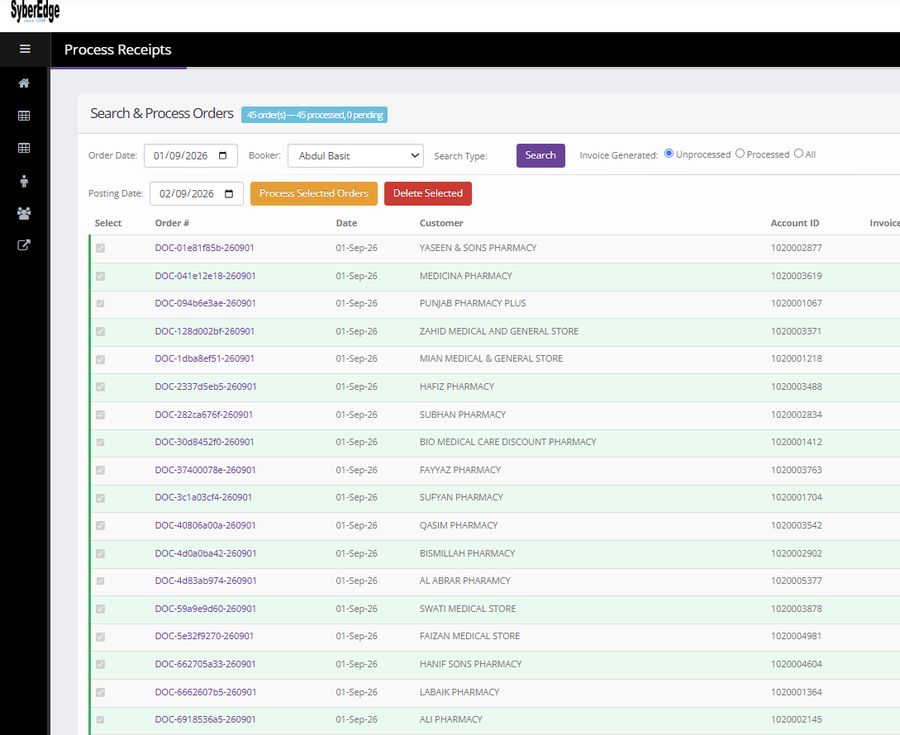Click customer HANIF SONS PHARMACY
The width and height of the screenshot is (900, 735).
click(470, 664)
